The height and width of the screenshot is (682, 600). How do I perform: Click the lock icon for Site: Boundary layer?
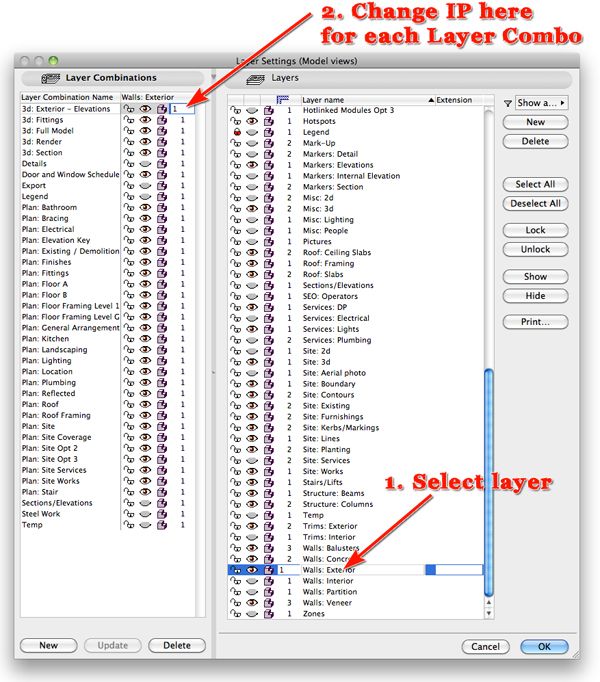pos(235,384)
